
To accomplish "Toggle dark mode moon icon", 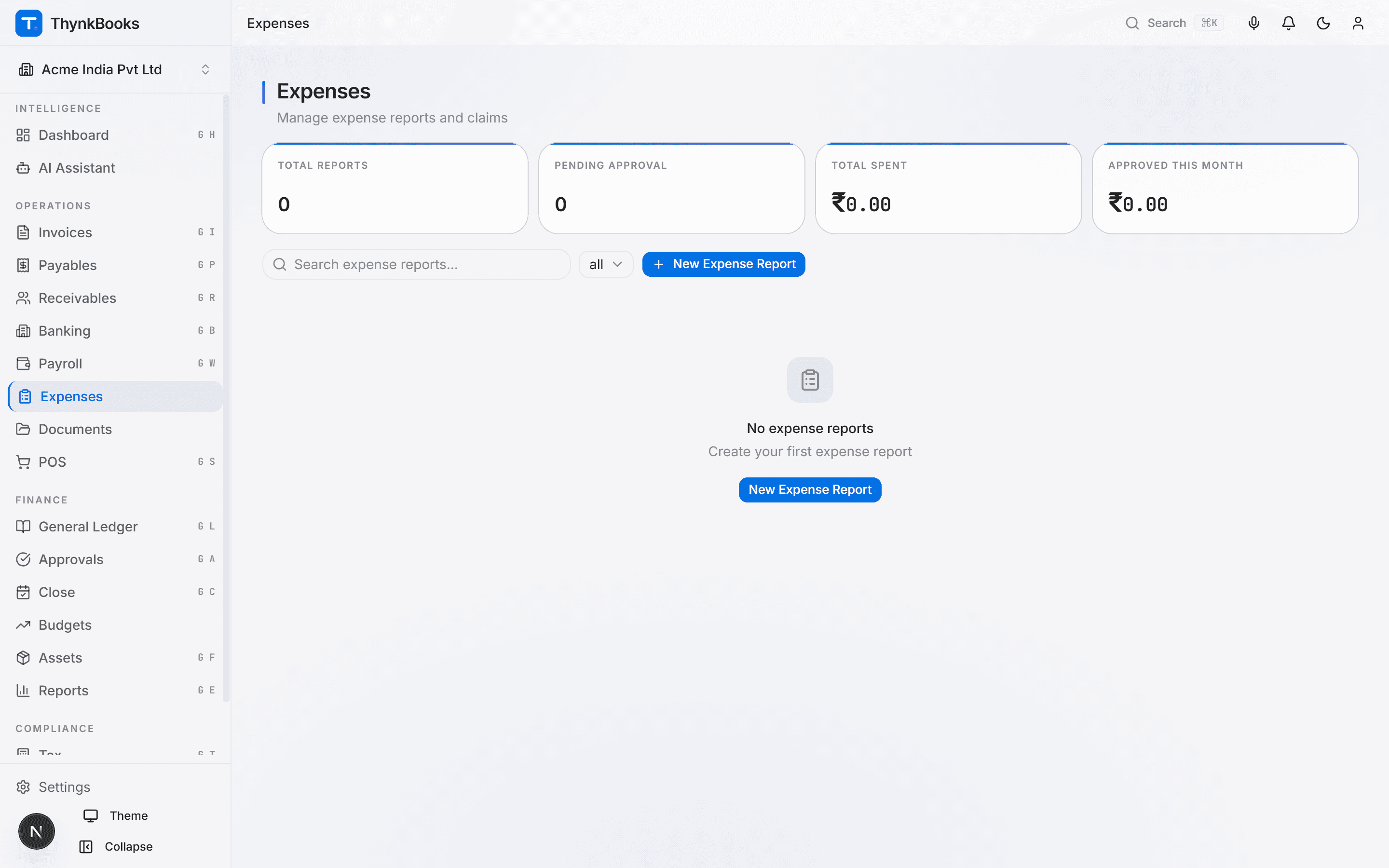I will 1323,23.
